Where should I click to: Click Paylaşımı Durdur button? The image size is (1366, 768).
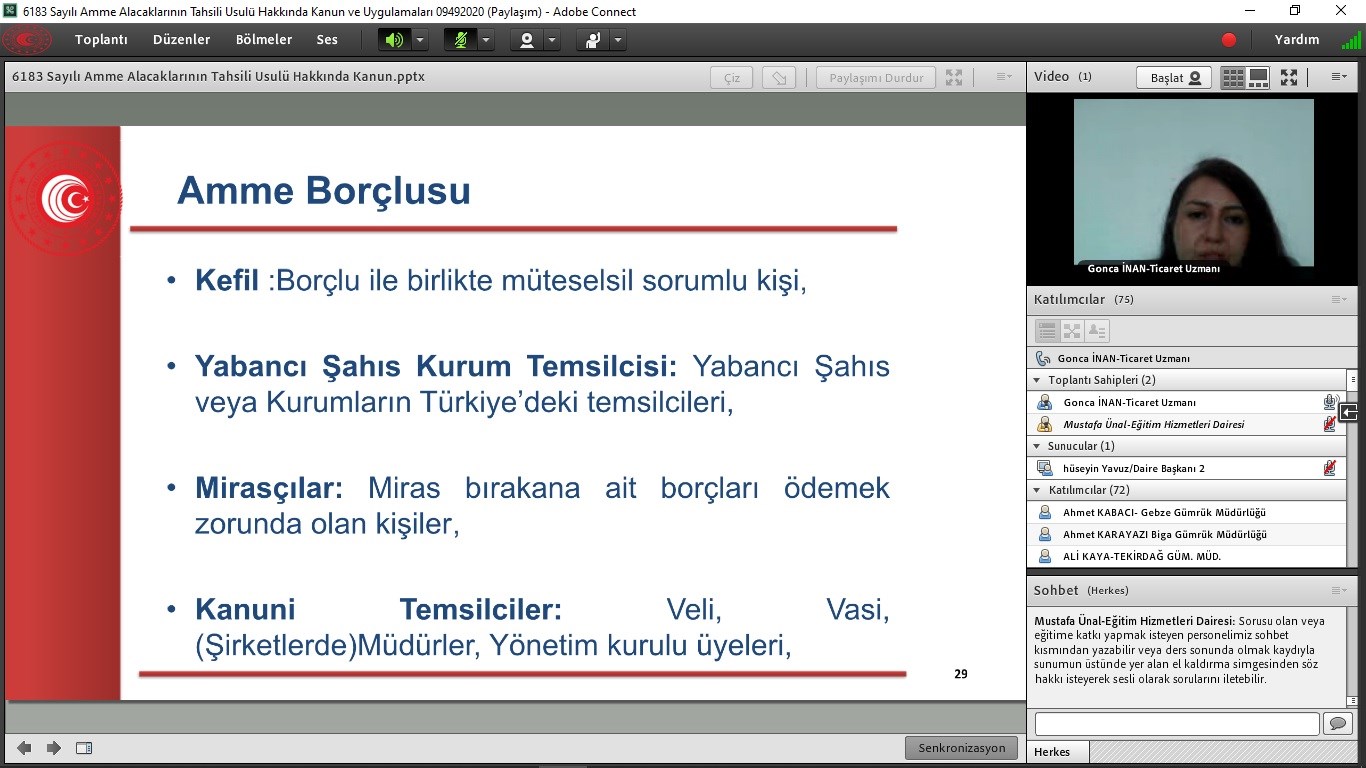tap(876, 77)
